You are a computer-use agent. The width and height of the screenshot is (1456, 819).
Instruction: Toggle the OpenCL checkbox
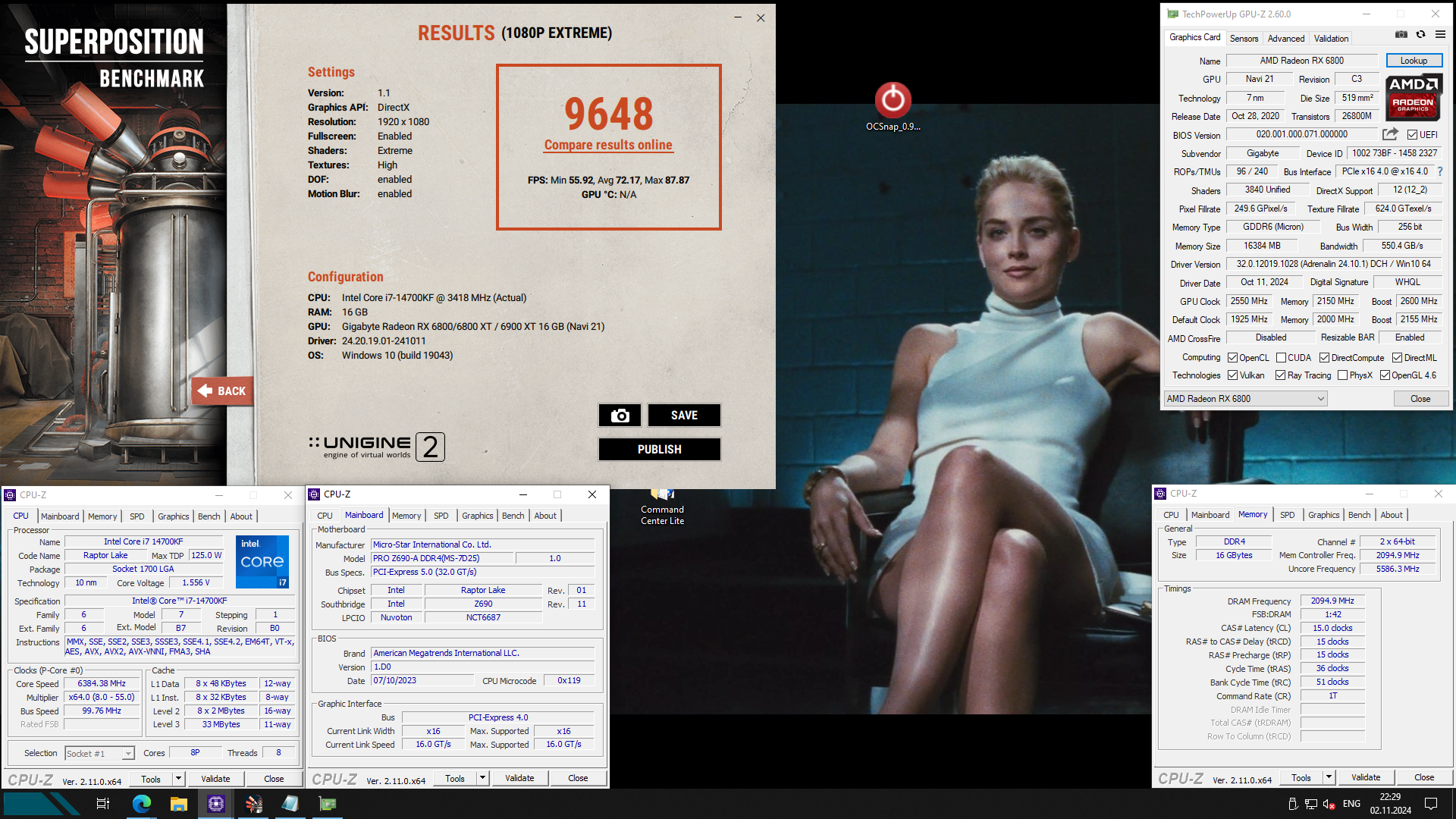tap(1232, 358)
